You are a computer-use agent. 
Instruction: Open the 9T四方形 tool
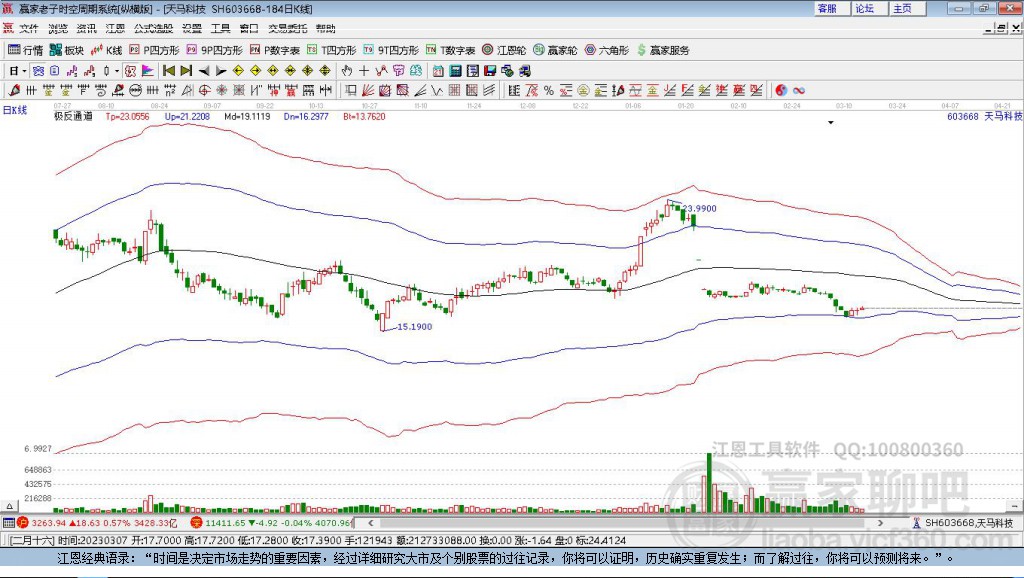391,50
